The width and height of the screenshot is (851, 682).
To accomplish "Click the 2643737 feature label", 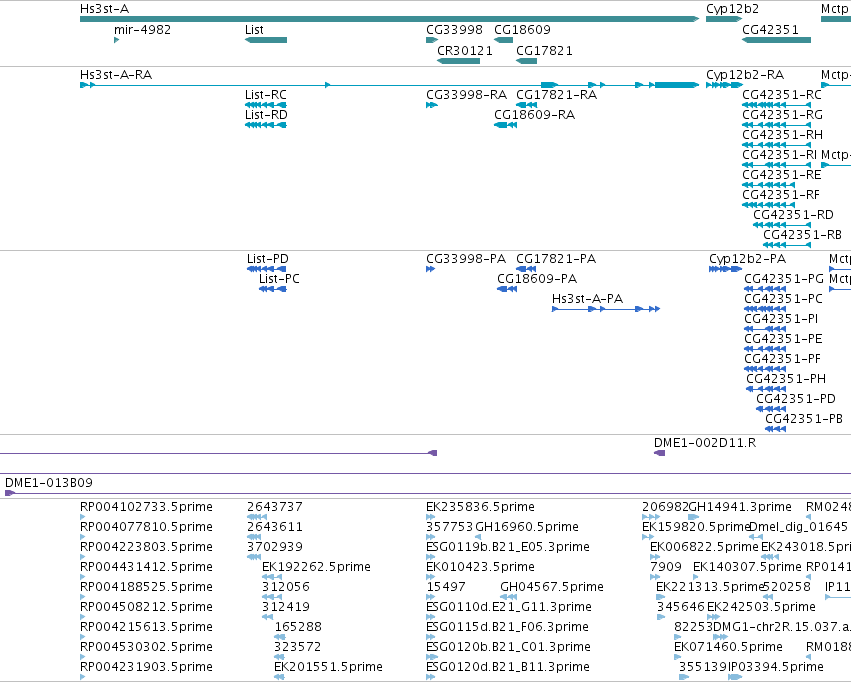I will point(275,507).
